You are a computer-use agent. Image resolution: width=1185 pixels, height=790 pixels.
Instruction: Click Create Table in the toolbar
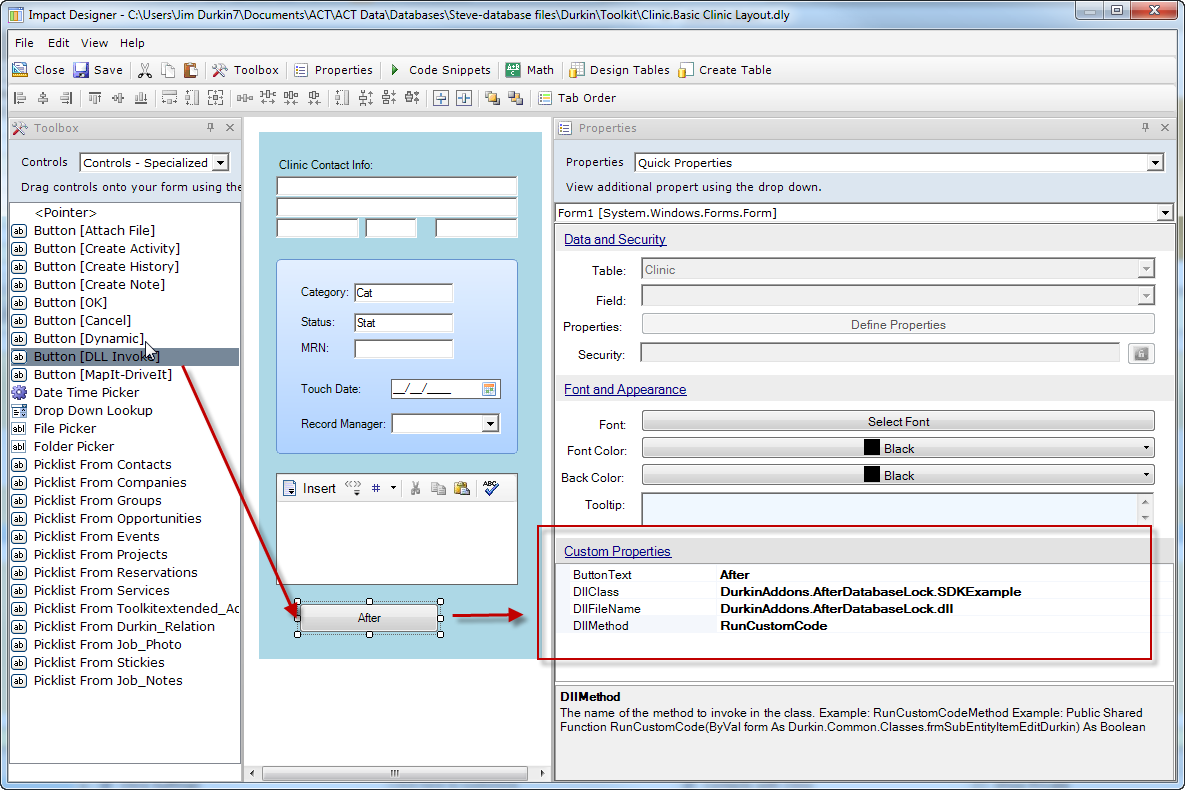pos(726,70)
